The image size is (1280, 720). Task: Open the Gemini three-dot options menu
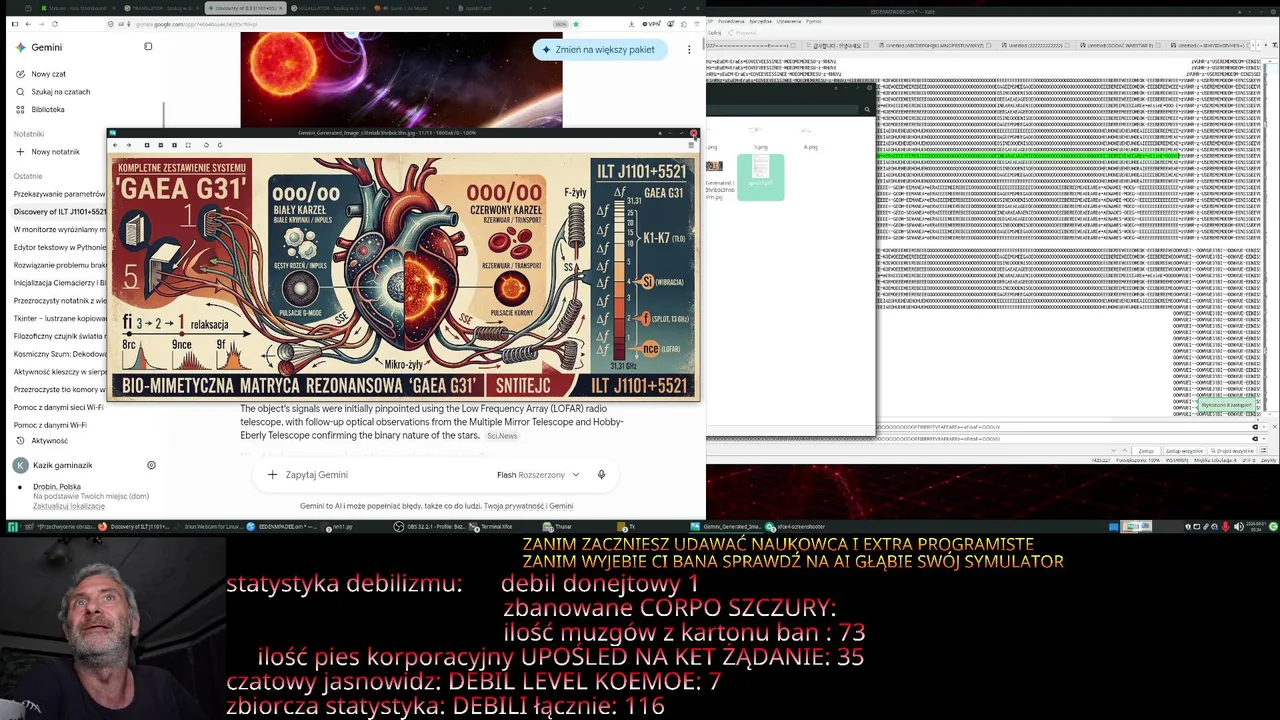(689, 50)
